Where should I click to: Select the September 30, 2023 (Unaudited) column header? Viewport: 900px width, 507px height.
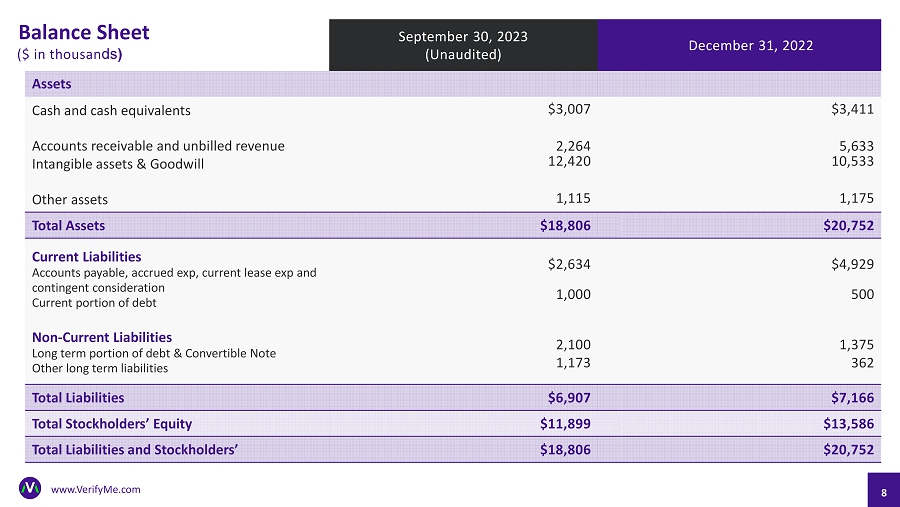(x=463, y=45)
